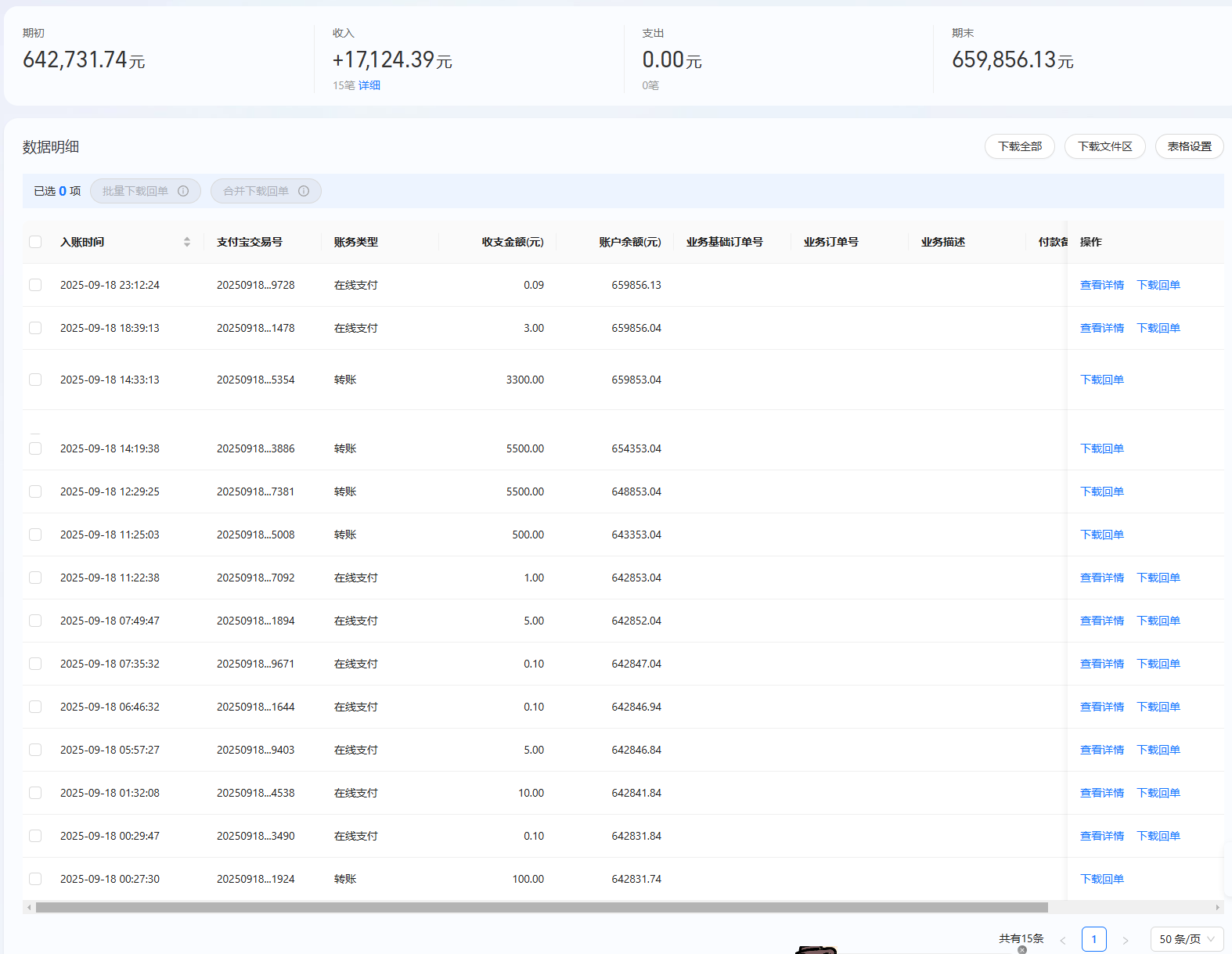The width and height of the screenshot is (1232, 954).
Task: Toggle the select-all checkbox in header
Action: pos(35,242)
